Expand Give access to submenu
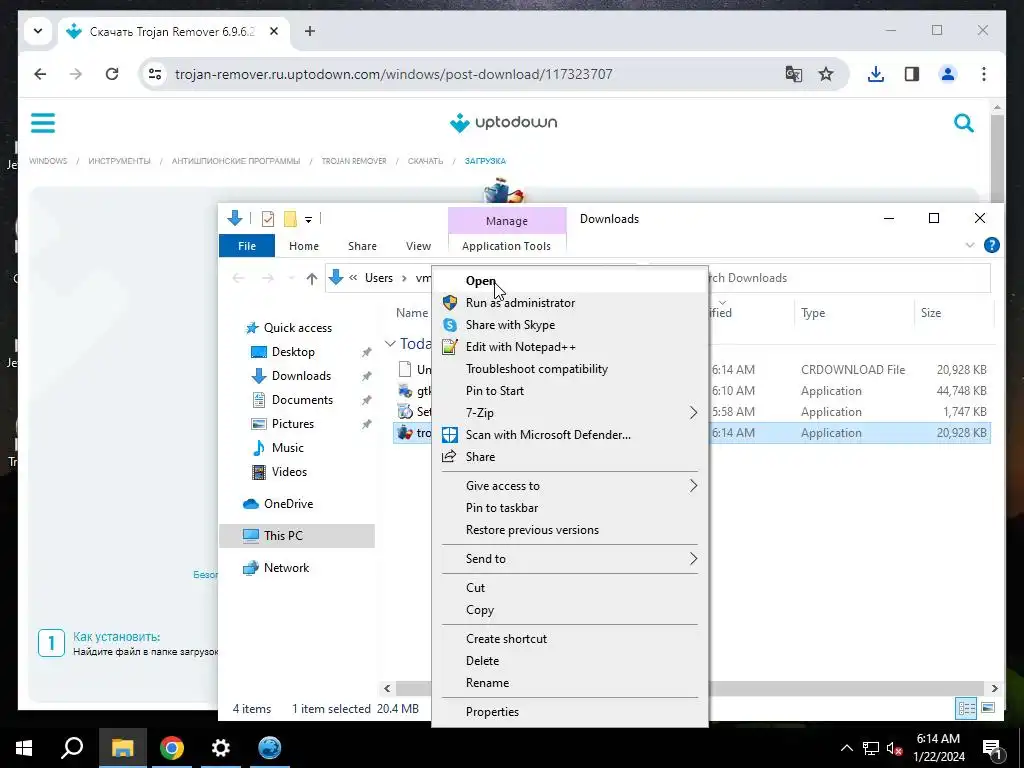 point(569,486)
